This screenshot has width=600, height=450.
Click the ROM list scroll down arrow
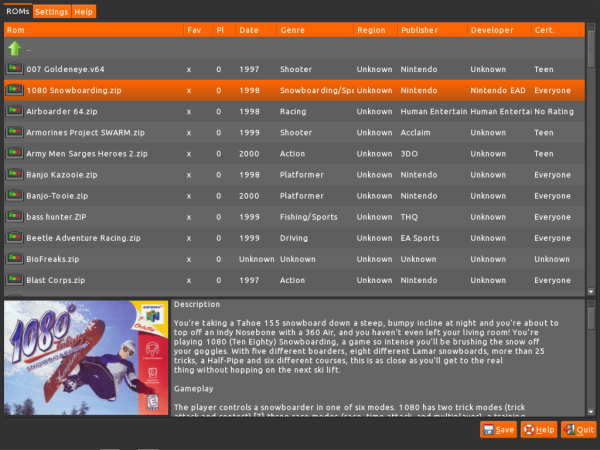(x=591, y=292)
